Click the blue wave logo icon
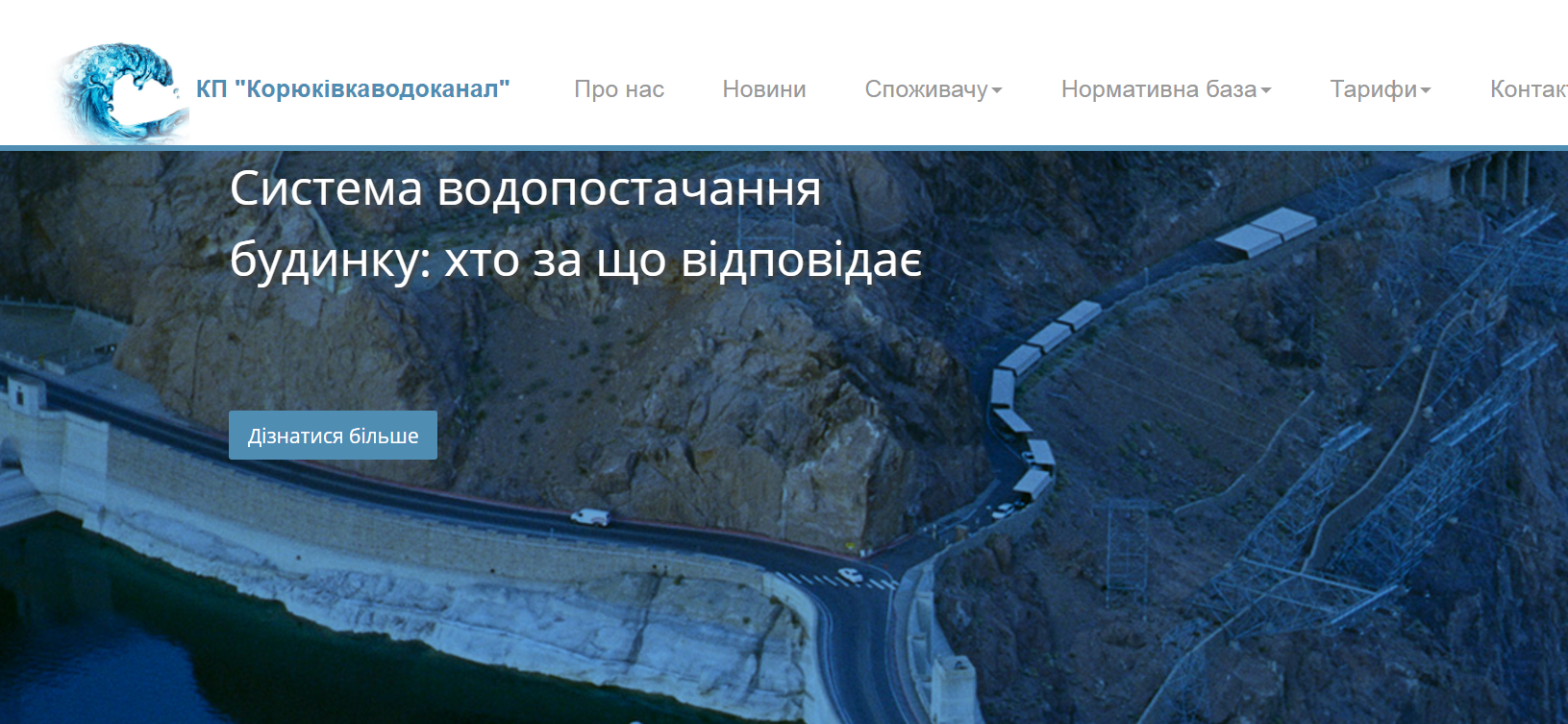 pos(121,93)
